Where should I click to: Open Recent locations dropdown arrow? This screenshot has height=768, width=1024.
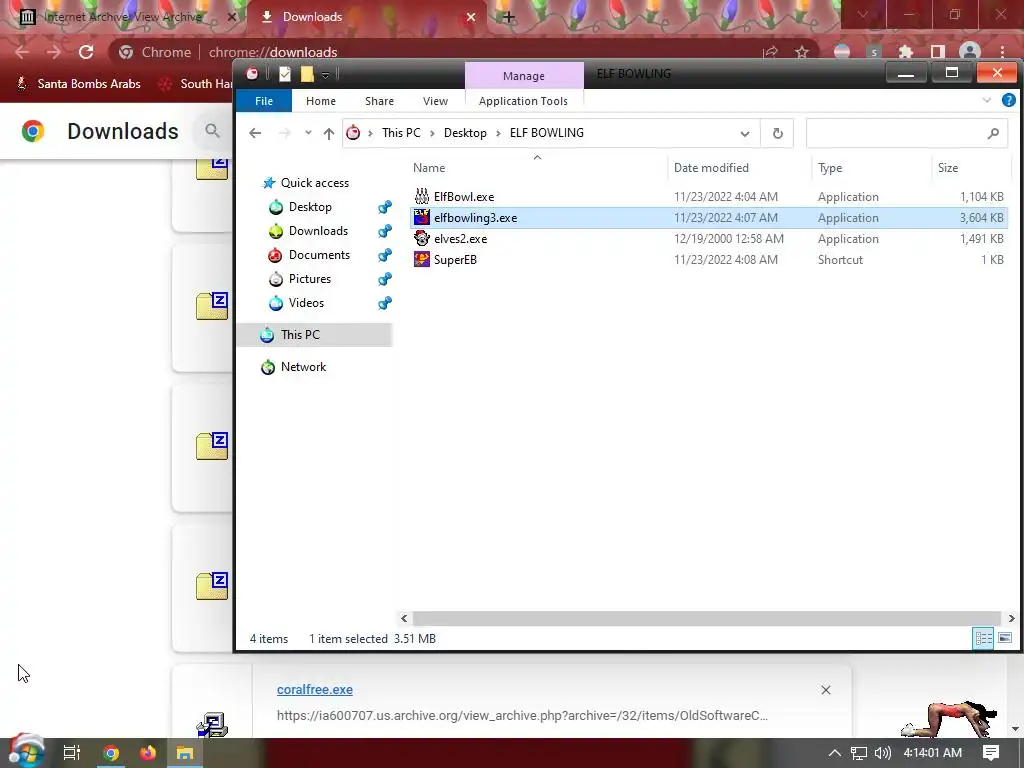pos(308,133)
